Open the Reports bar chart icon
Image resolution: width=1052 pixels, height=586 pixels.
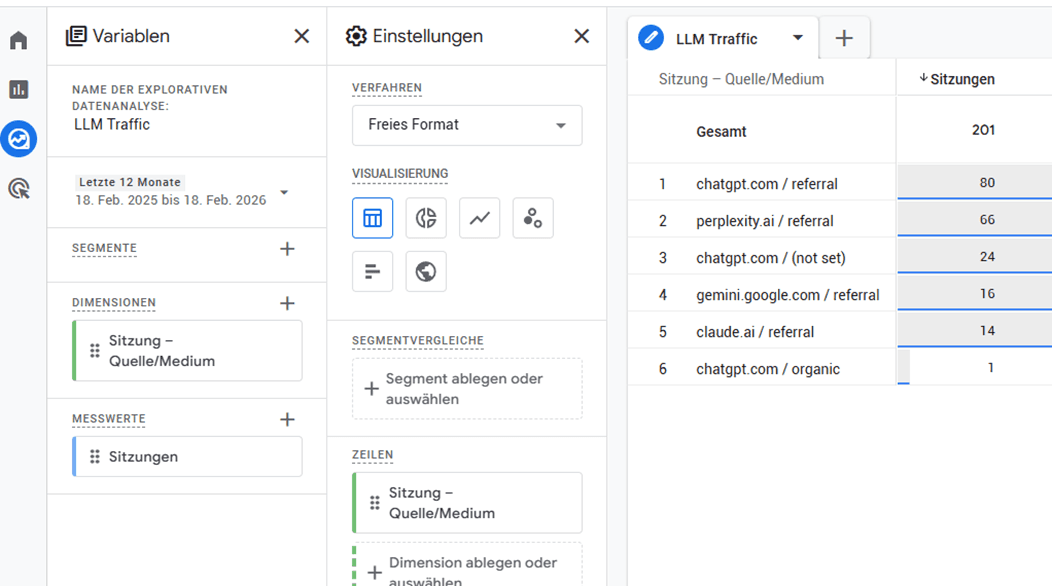pyautogui.click(x=19, y=89)
